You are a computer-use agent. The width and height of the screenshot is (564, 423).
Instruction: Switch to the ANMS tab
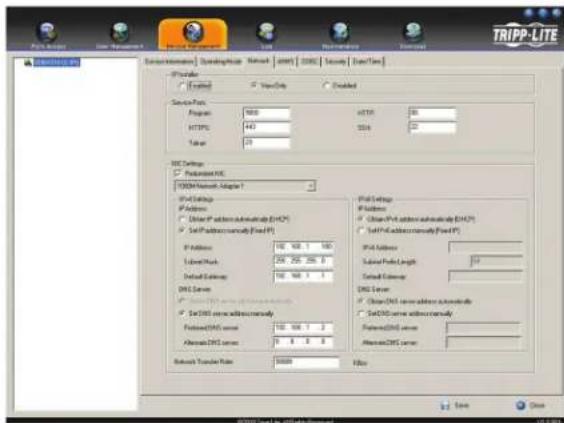[286, 62]
